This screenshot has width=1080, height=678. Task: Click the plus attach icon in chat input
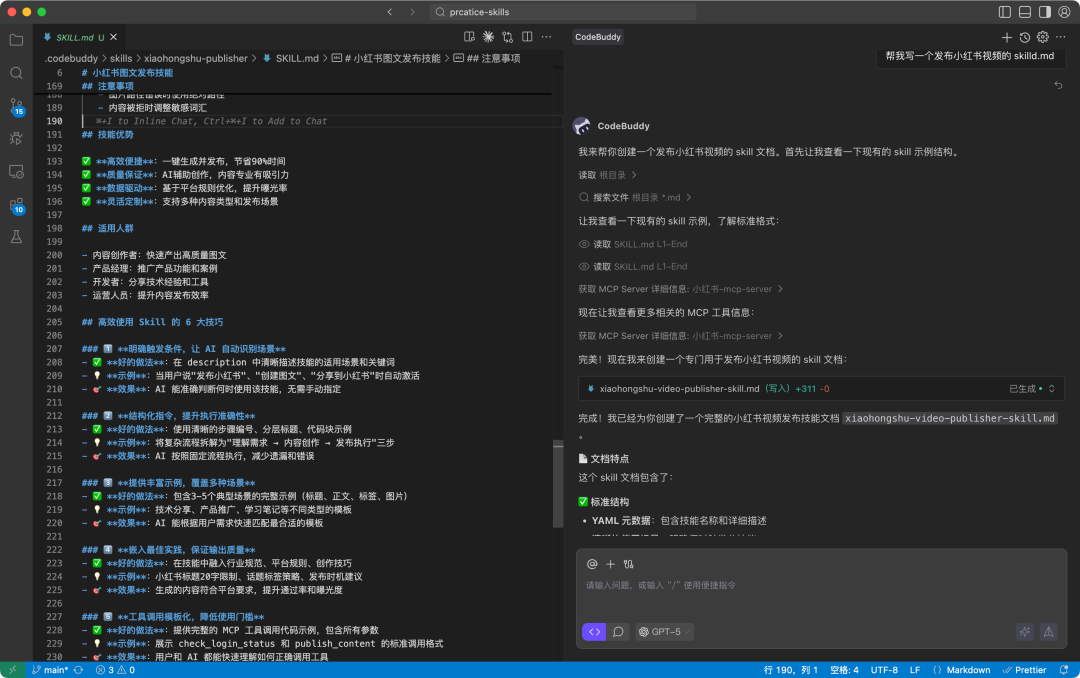tap(610, 564)
